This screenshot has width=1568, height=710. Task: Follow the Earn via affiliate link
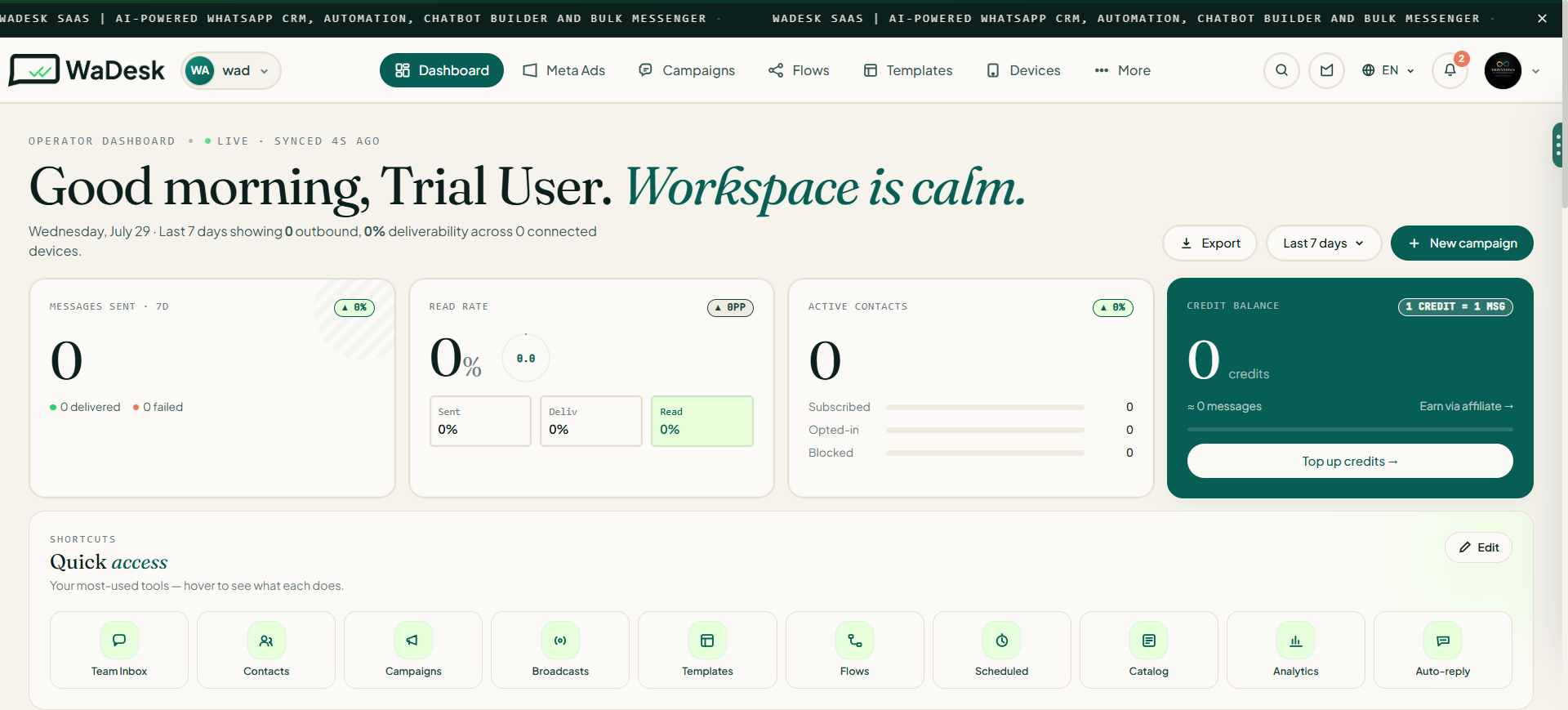coord(1466,406)
